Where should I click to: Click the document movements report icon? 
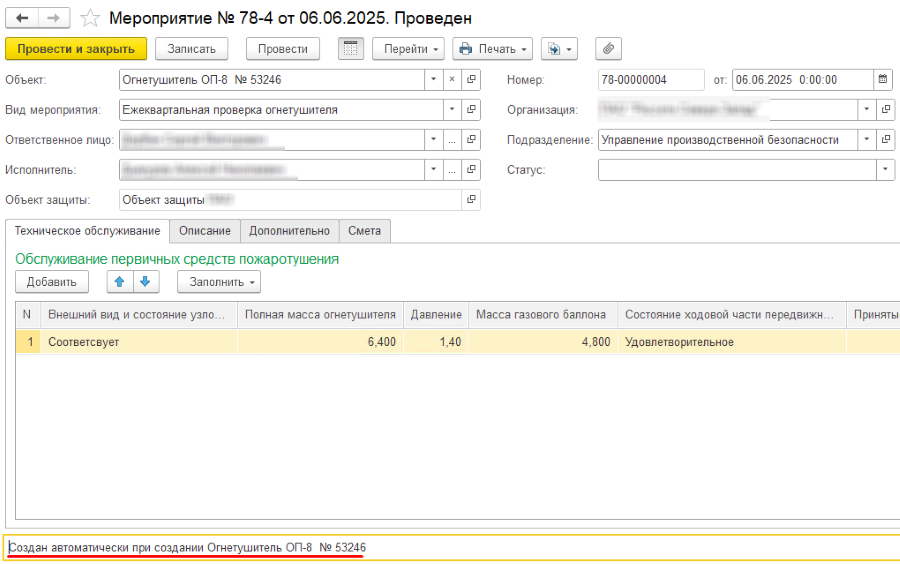[x=350, y=48]
